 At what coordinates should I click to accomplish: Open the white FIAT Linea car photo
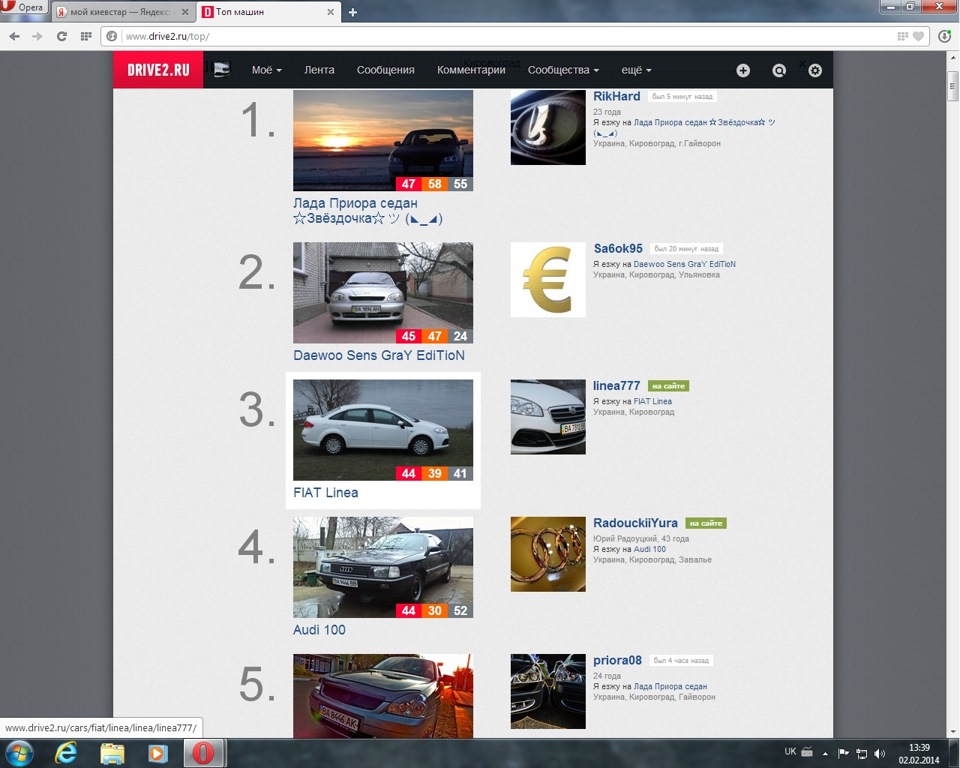coord(383,430)
